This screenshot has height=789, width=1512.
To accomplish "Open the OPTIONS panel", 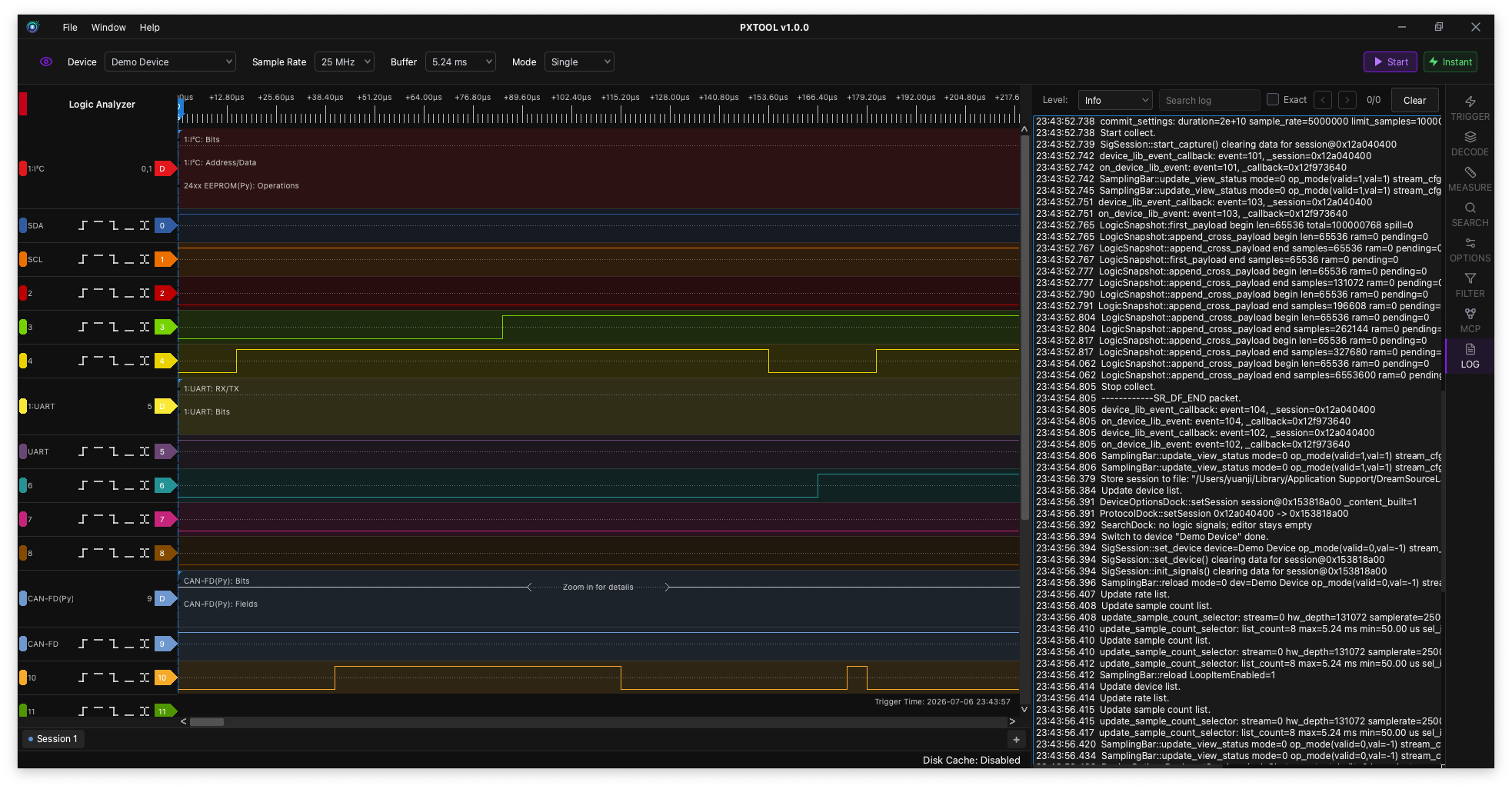I will (x=1470, y=250).
